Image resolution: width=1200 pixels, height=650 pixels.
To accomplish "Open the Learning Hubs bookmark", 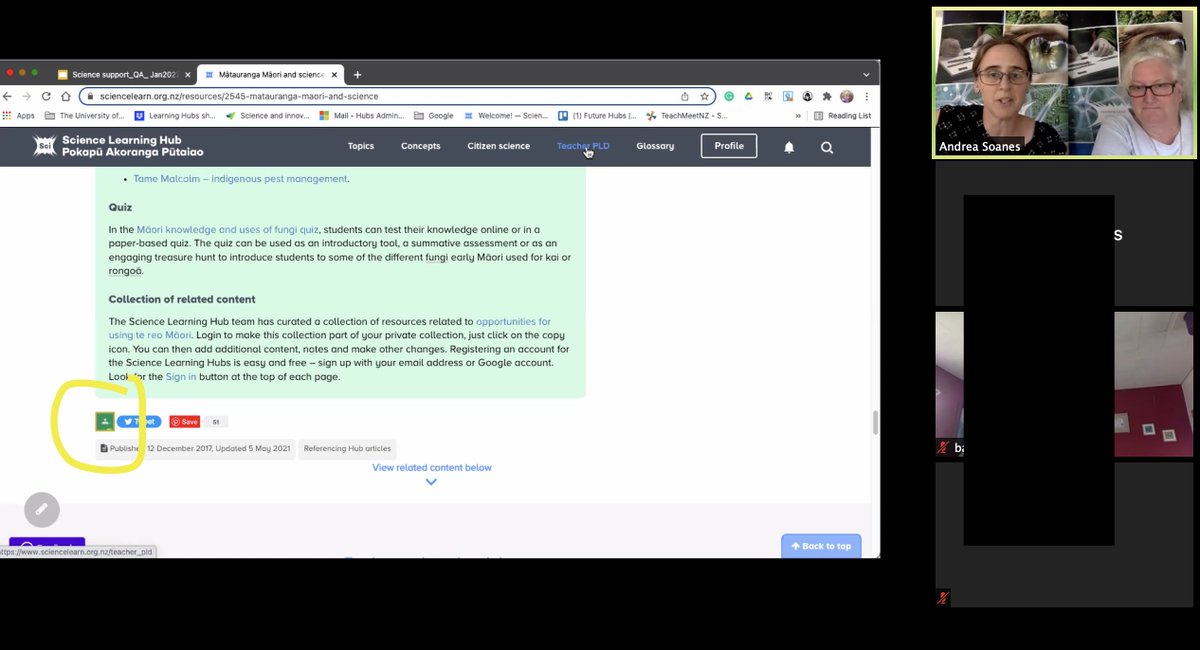I will 175,115.
